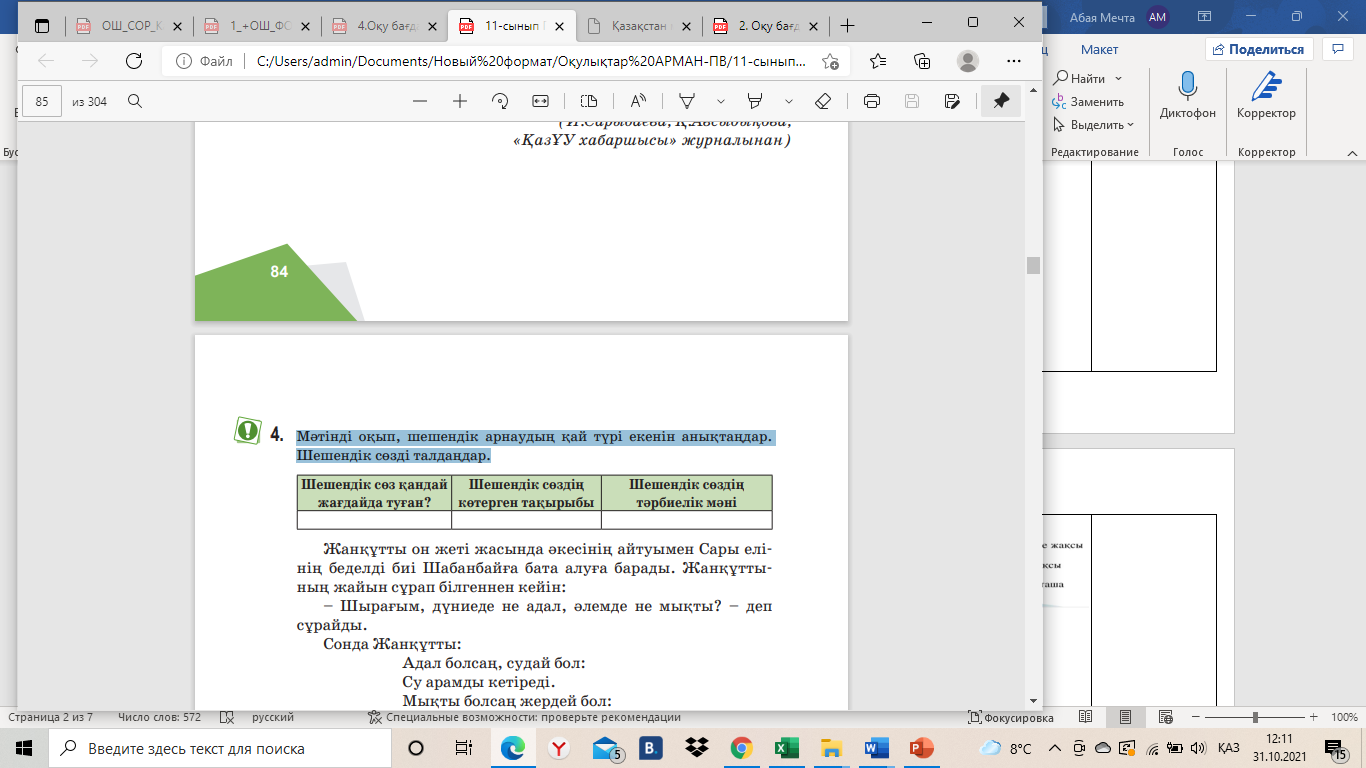This screenshot has width=1366, height=768.
Task: Start Read Aloud in the PDF toolbar
Action: click(637, 101)
